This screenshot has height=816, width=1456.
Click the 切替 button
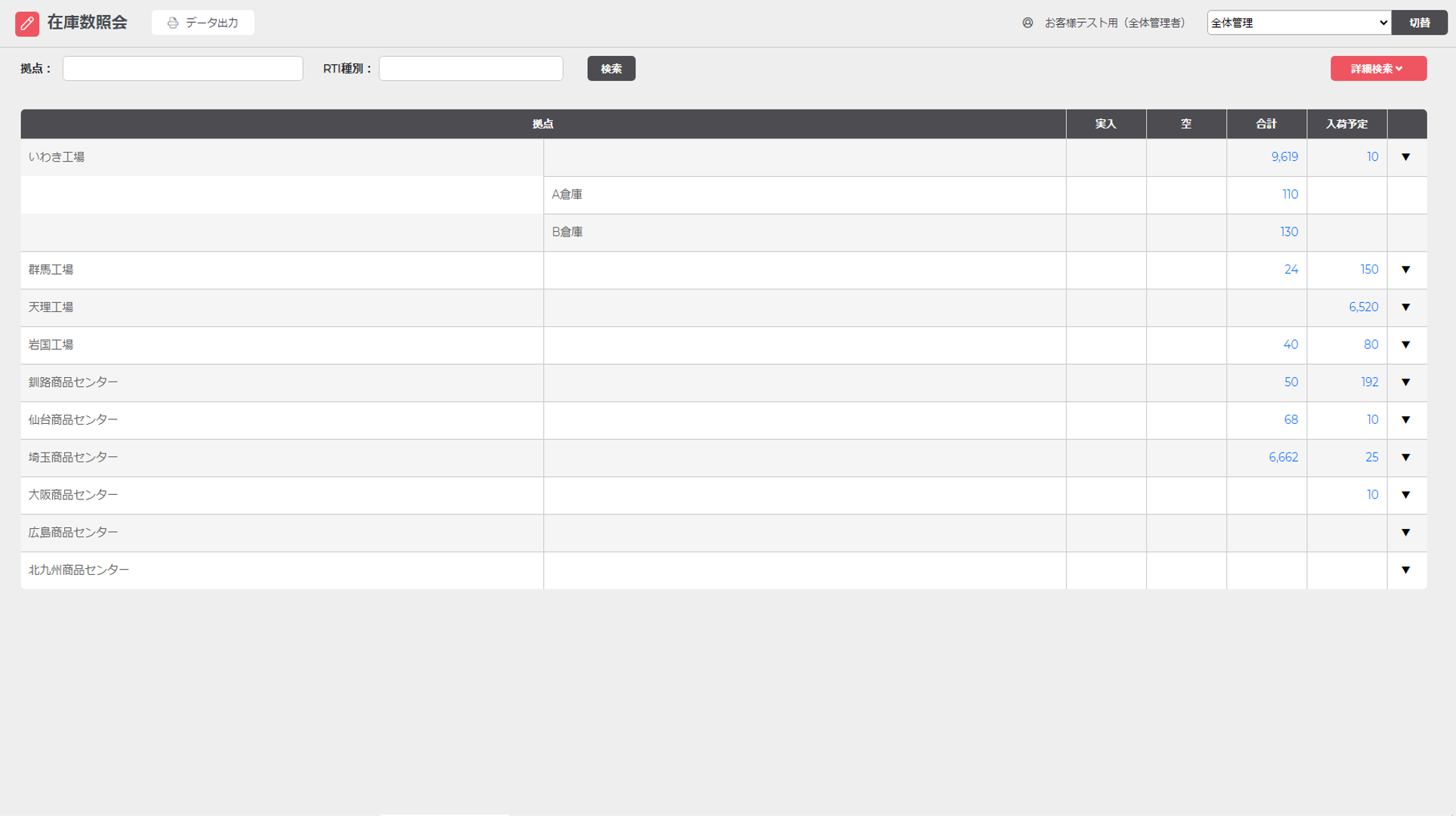point(1420,23)
